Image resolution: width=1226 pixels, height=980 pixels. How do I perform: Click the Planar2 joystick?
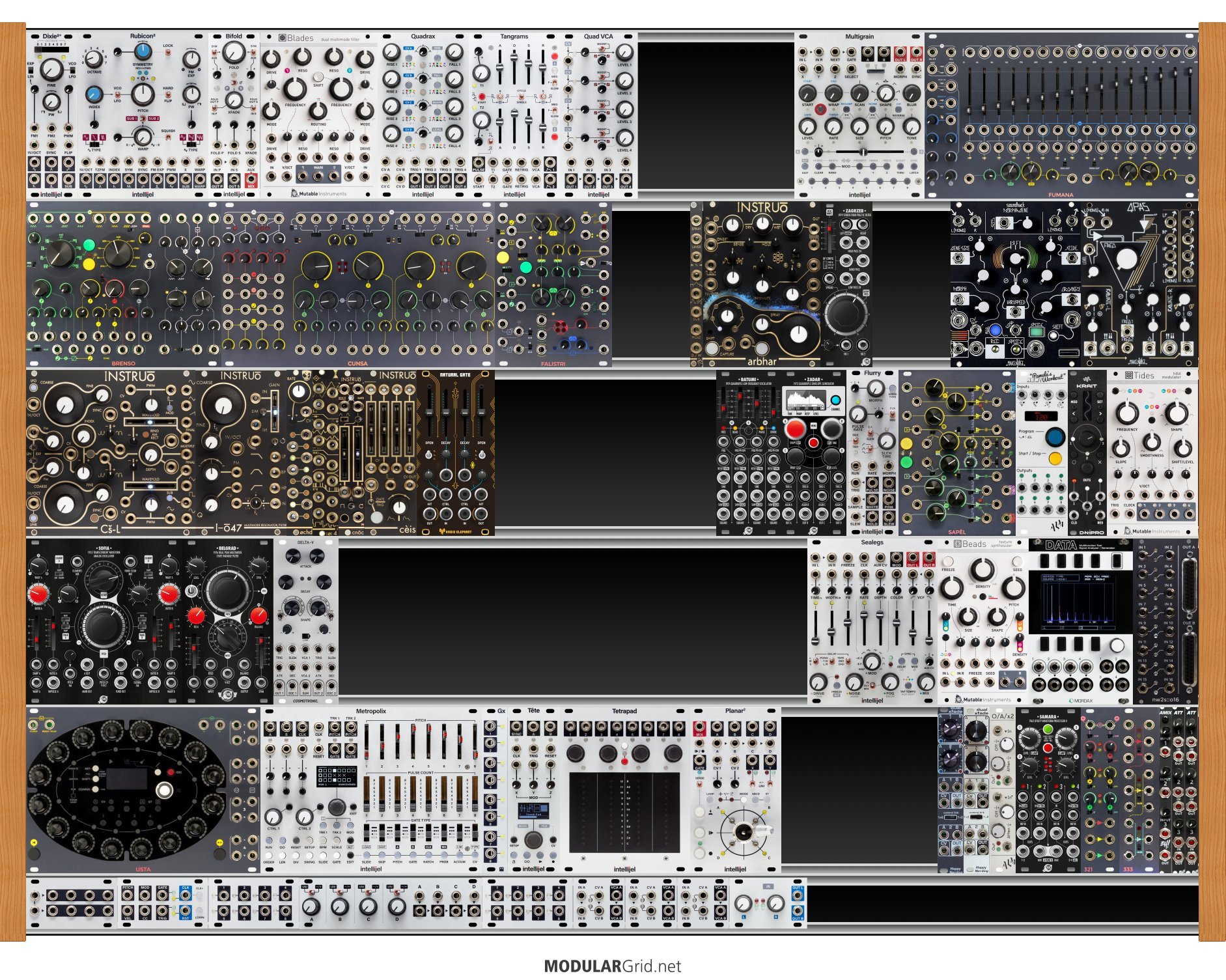pyautogui.click(x=744, y=832)
